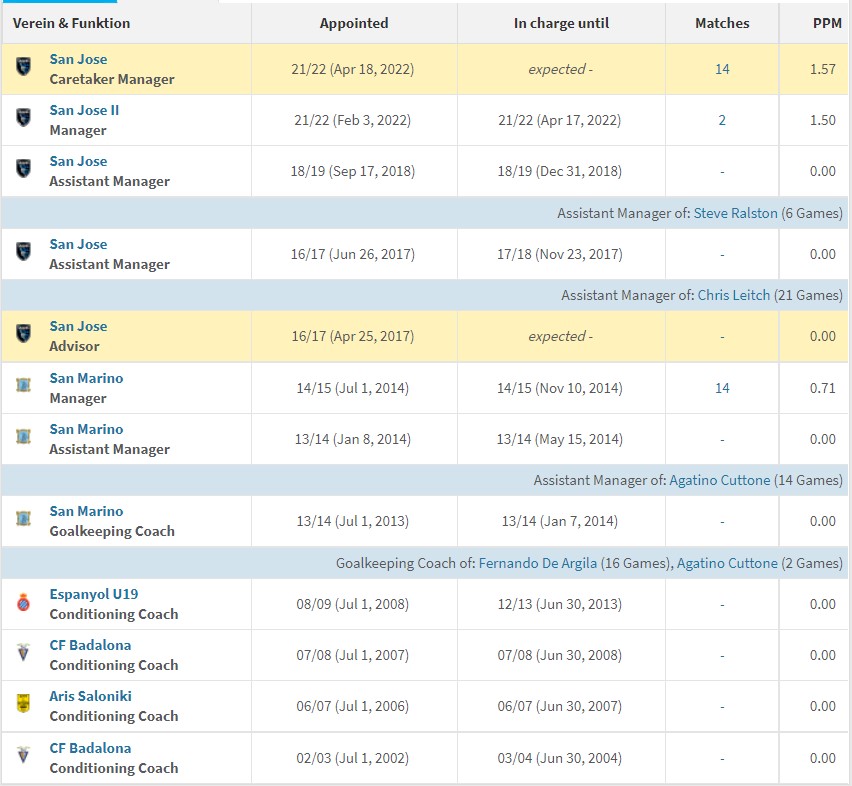Click CF Badalona crest in the 02/03 row
The image size is (852, 786).
pyautogui.click(x=22, y=758)
